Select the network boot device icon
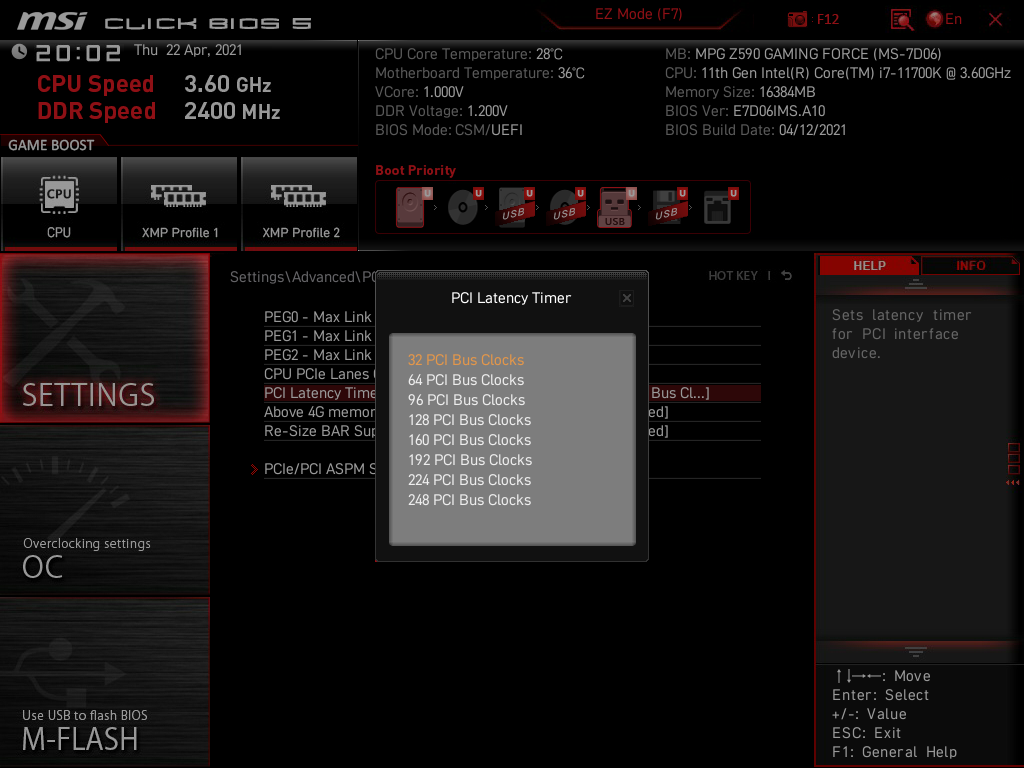Screen dimensions: 1024x768 pos(720,207)
